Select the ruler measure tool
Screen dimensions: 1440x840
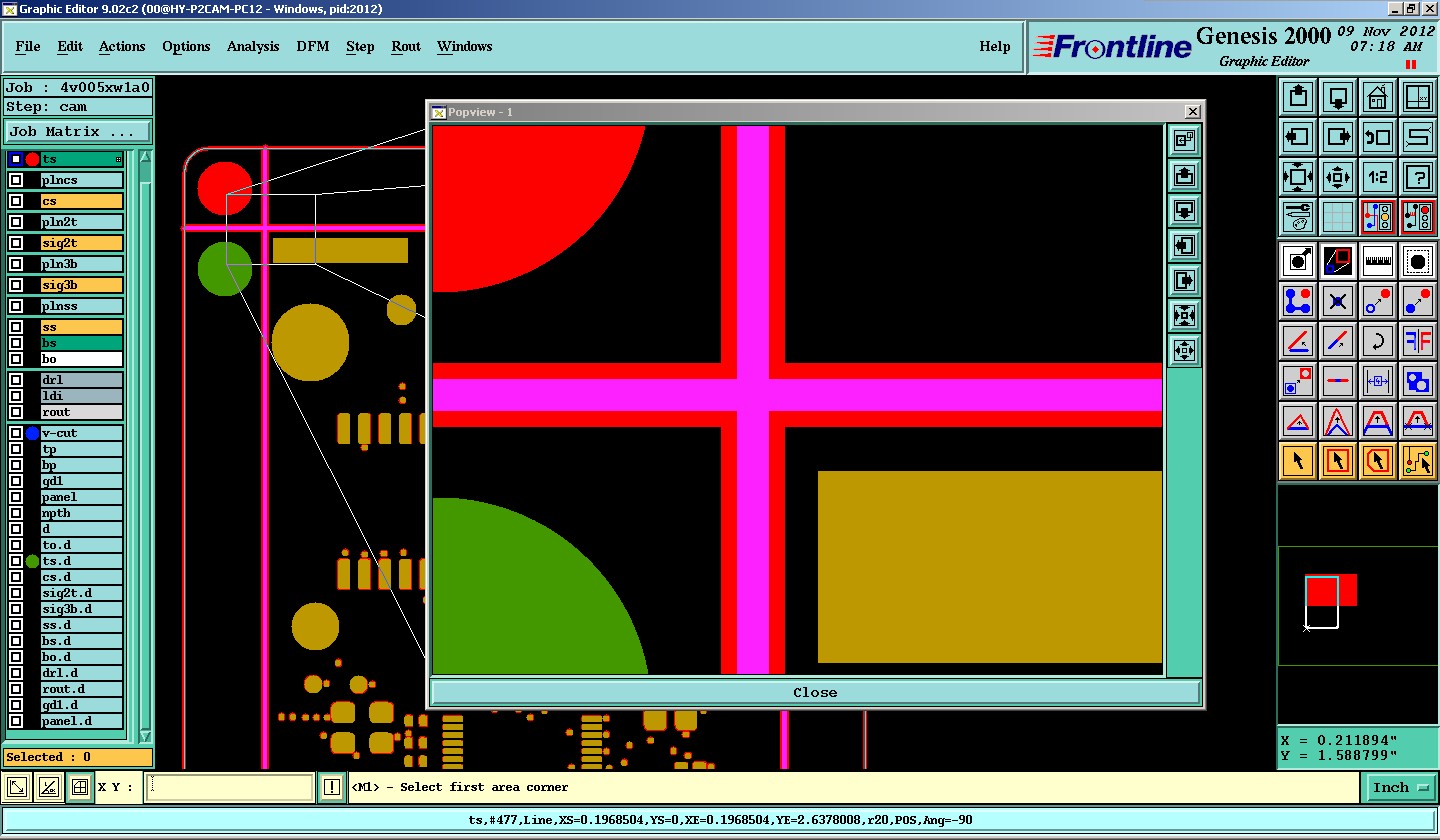(1377, 261)
